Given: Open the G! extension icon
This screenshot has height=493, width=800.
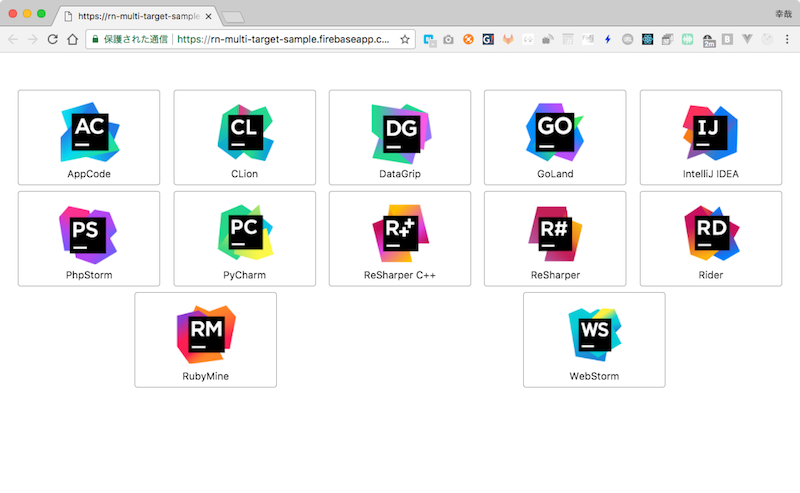Looking at the screenshot, I should pyautogui.click(x=488, y=39).
